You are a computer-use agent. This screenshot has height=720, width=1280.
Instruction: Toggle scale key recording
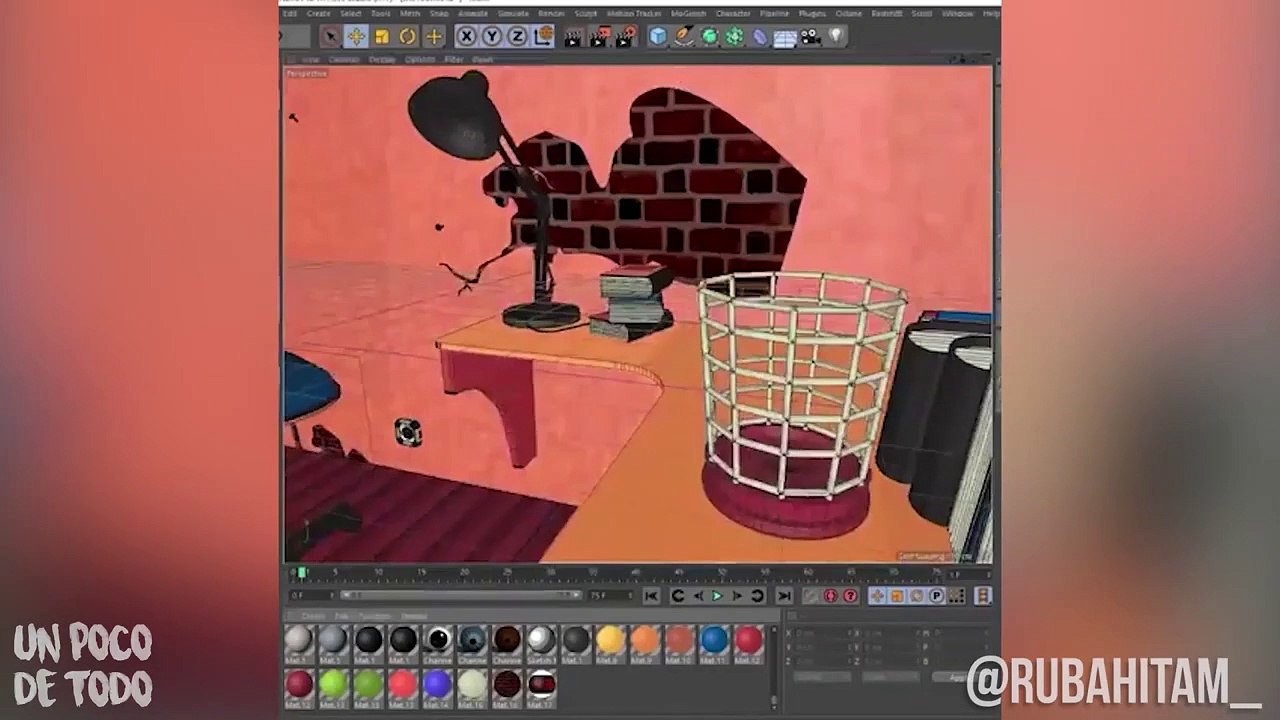point(897,596)
